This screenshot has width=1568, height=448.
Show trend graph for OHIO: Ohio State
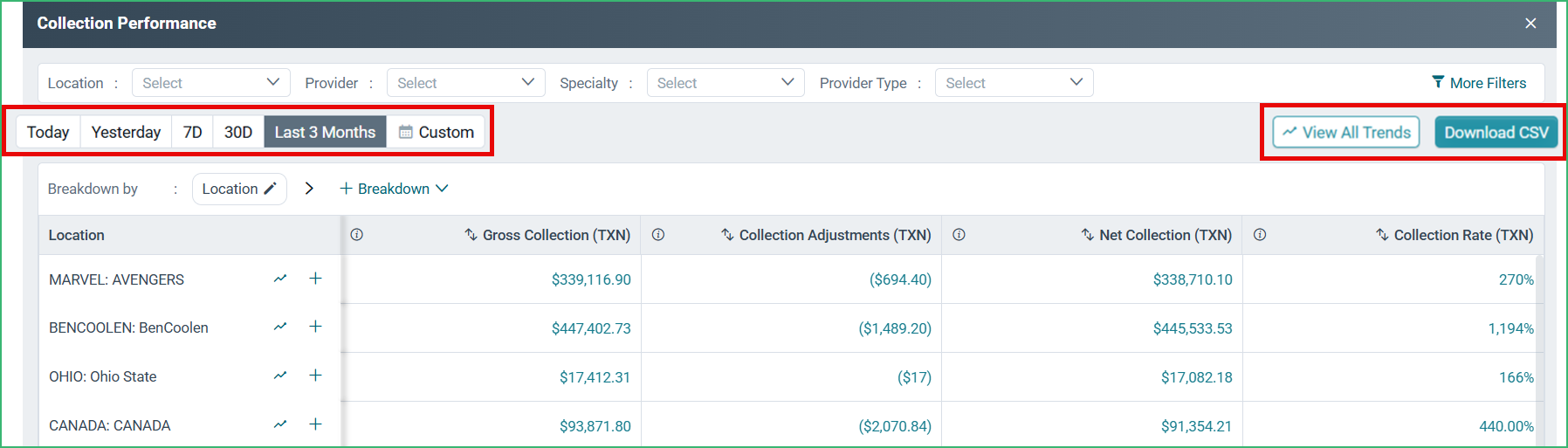280,376
